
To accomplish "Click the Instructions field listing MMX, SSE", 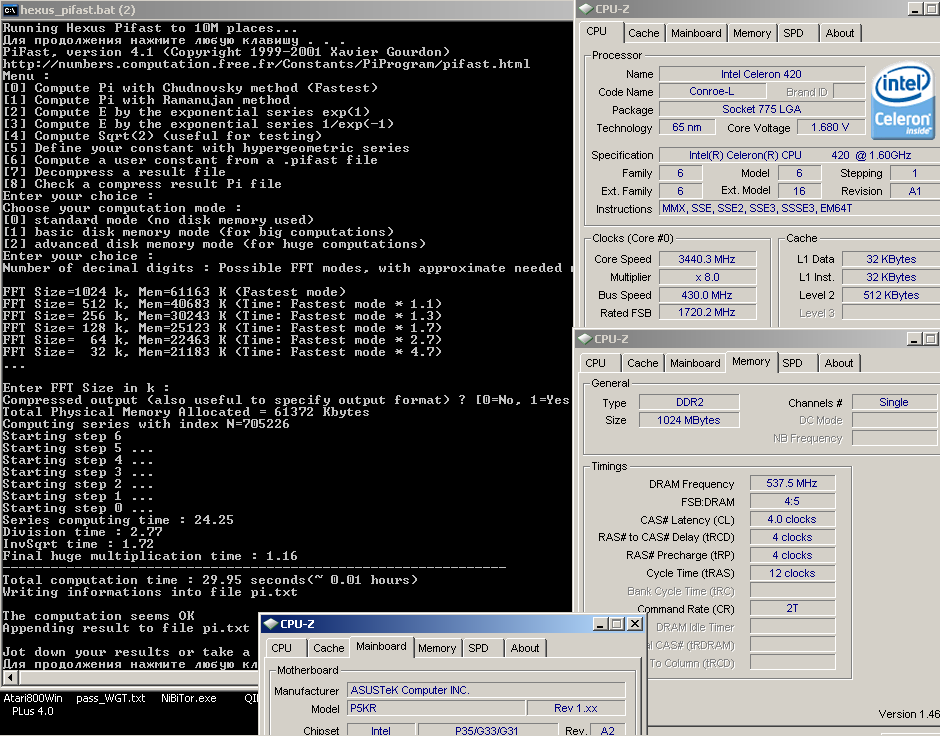I will 800,209.
